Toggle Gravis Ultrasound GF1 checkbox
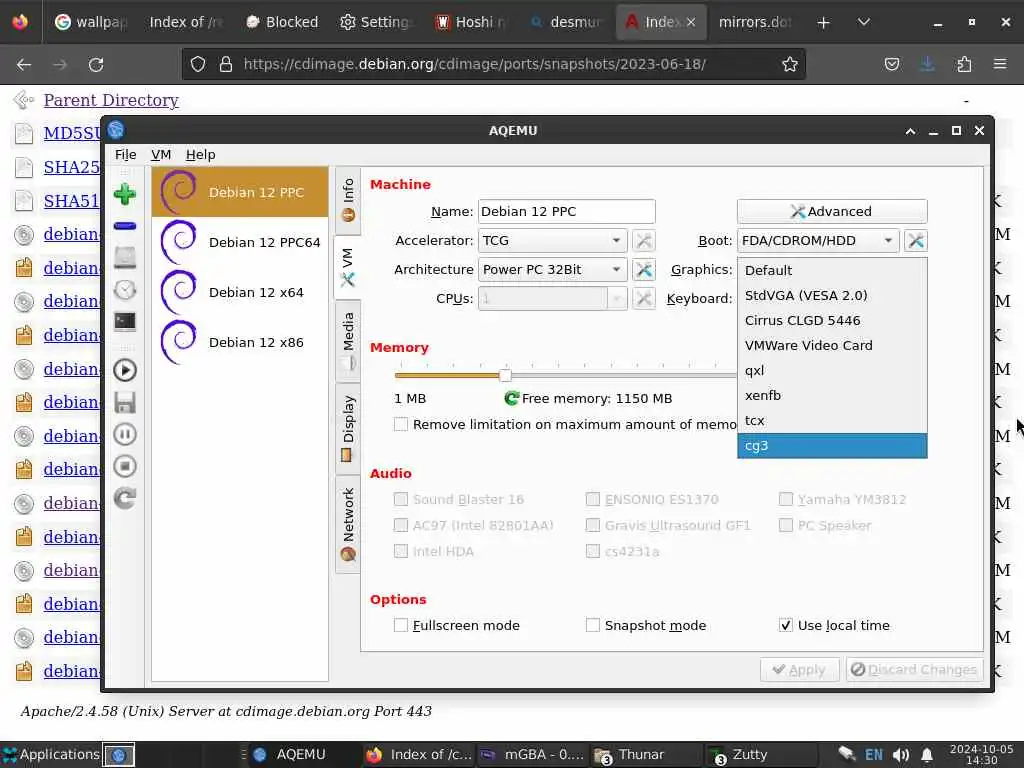 (x=593, y=525)
